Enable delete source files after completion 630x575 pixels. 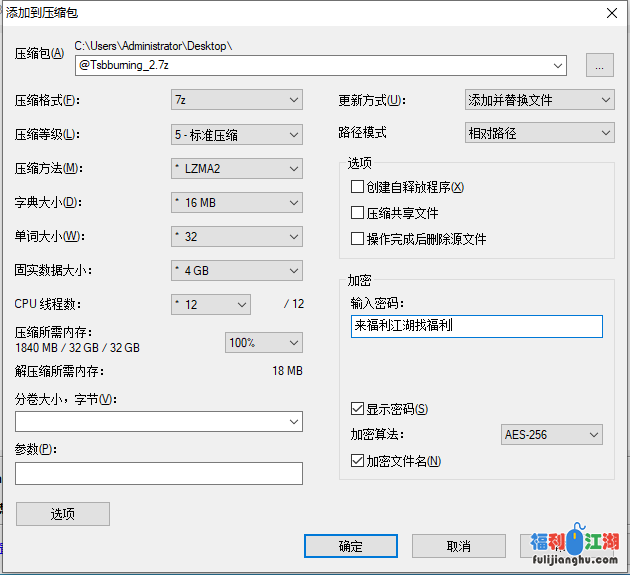358,239
